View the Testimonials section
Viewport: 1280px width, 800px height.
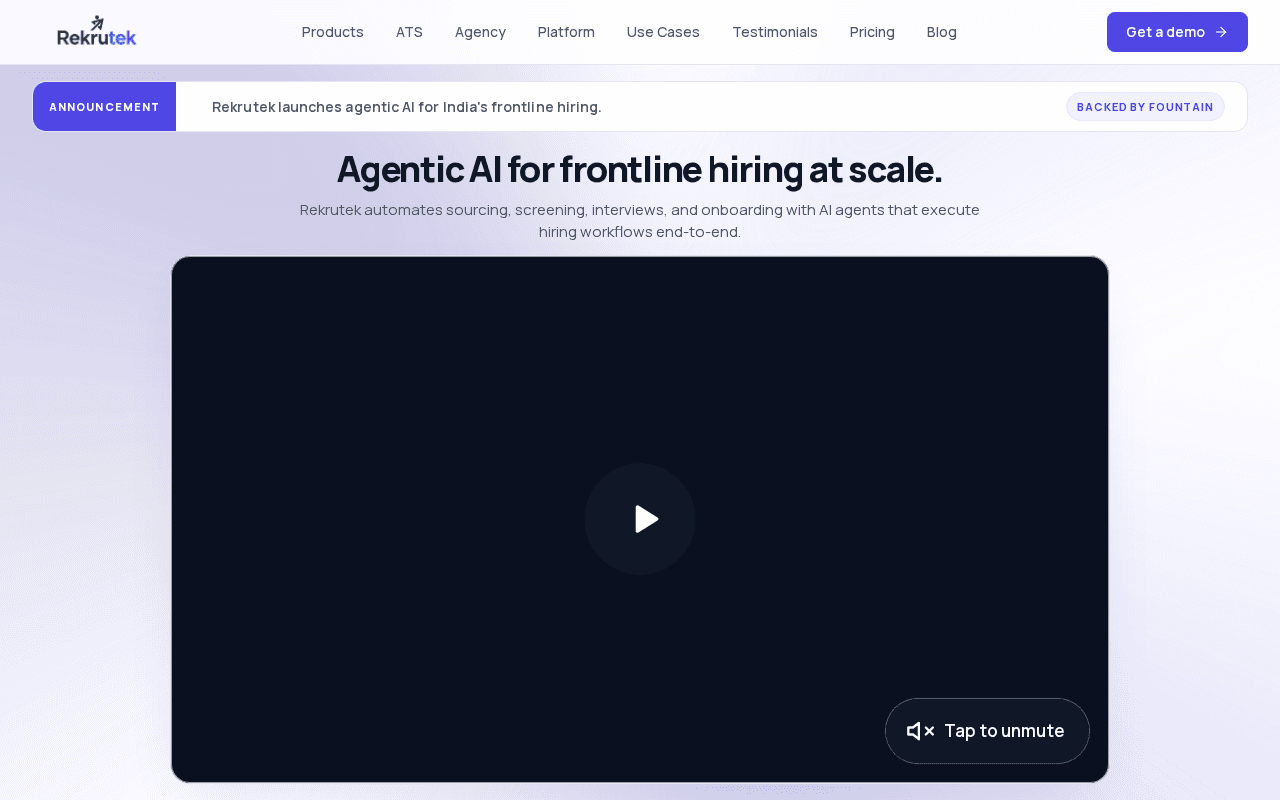pos(775,32)
